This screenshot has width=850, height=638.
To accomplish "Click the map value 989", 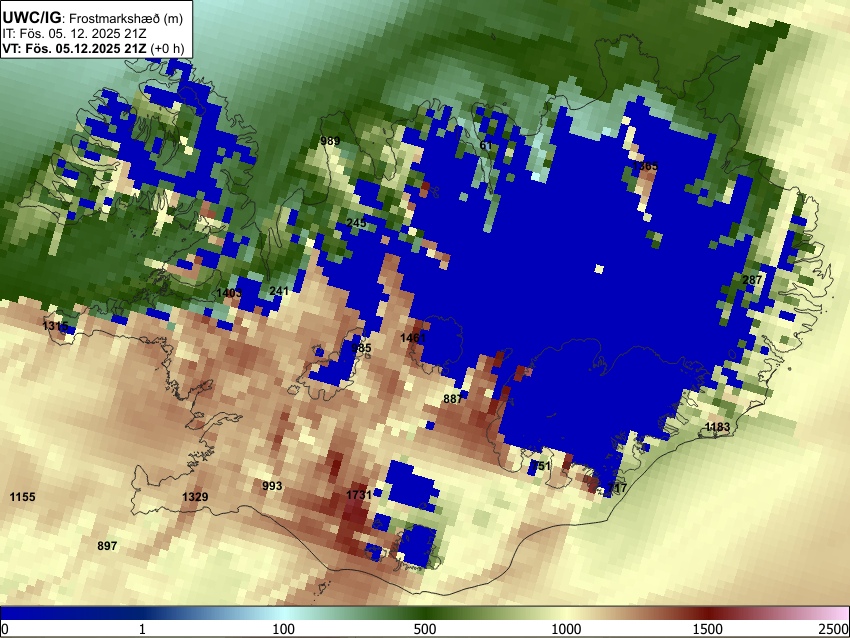I will click(x=330, y=141).
